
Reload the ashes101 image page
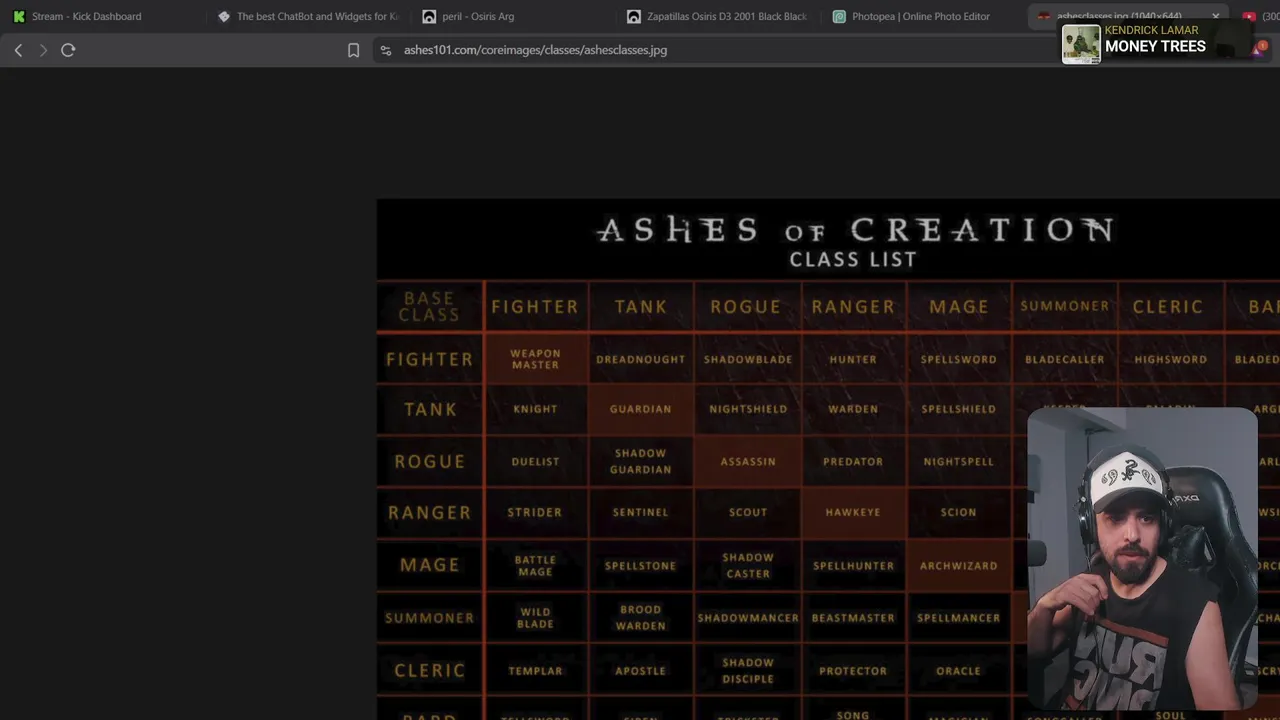(68, 50)
